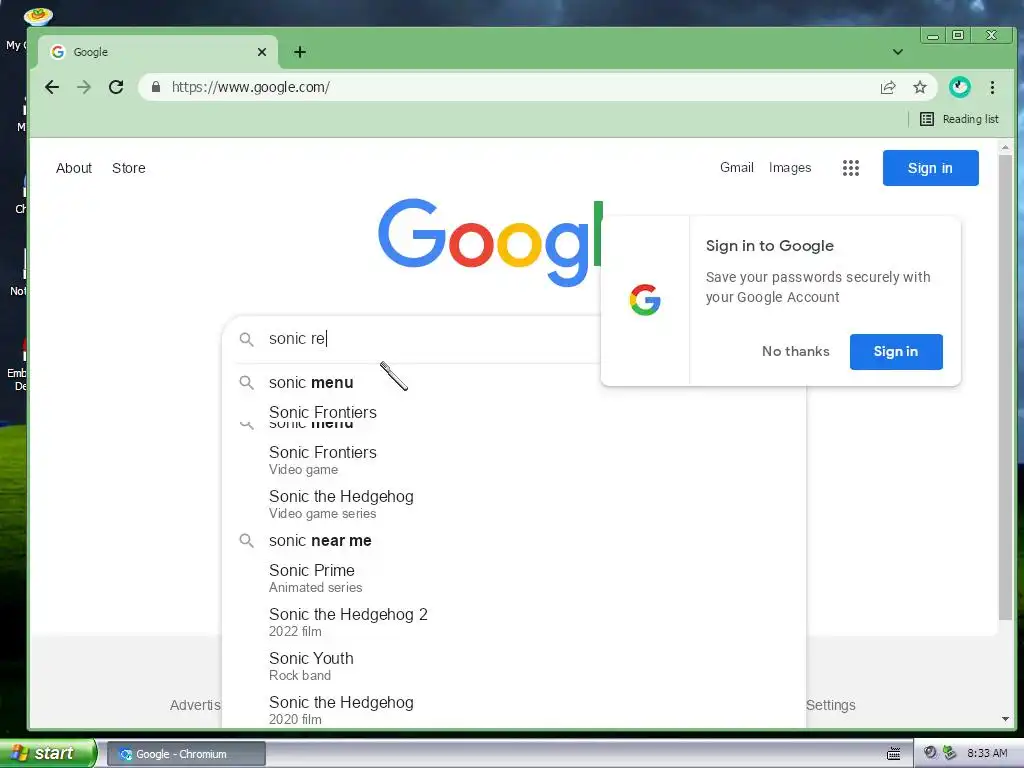The width and height of the screenshot is (1024, 768).
Task: Open the About link
Action: [x=74, y=168]
